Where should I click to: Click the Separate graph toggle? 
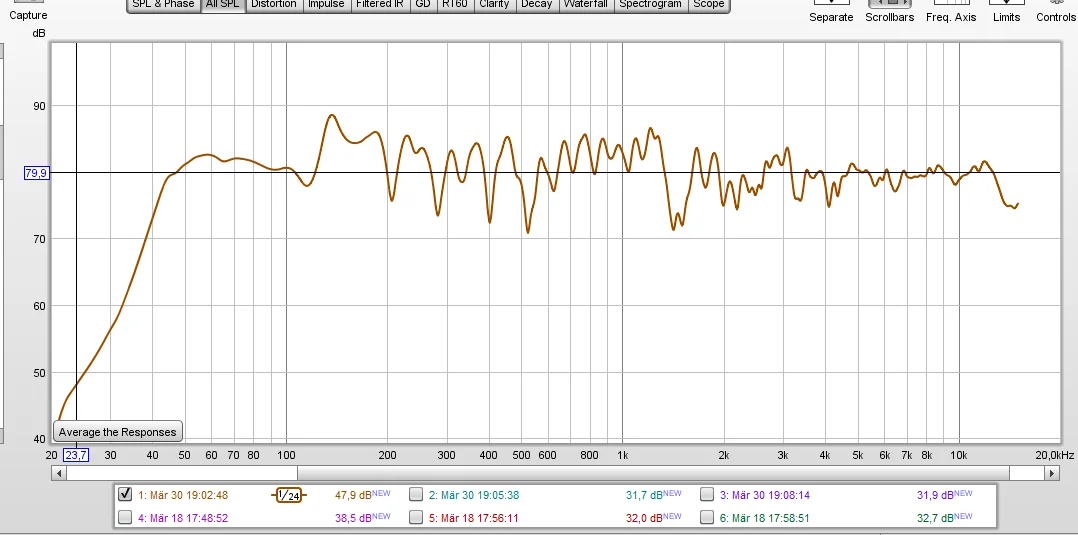[831, 12]
